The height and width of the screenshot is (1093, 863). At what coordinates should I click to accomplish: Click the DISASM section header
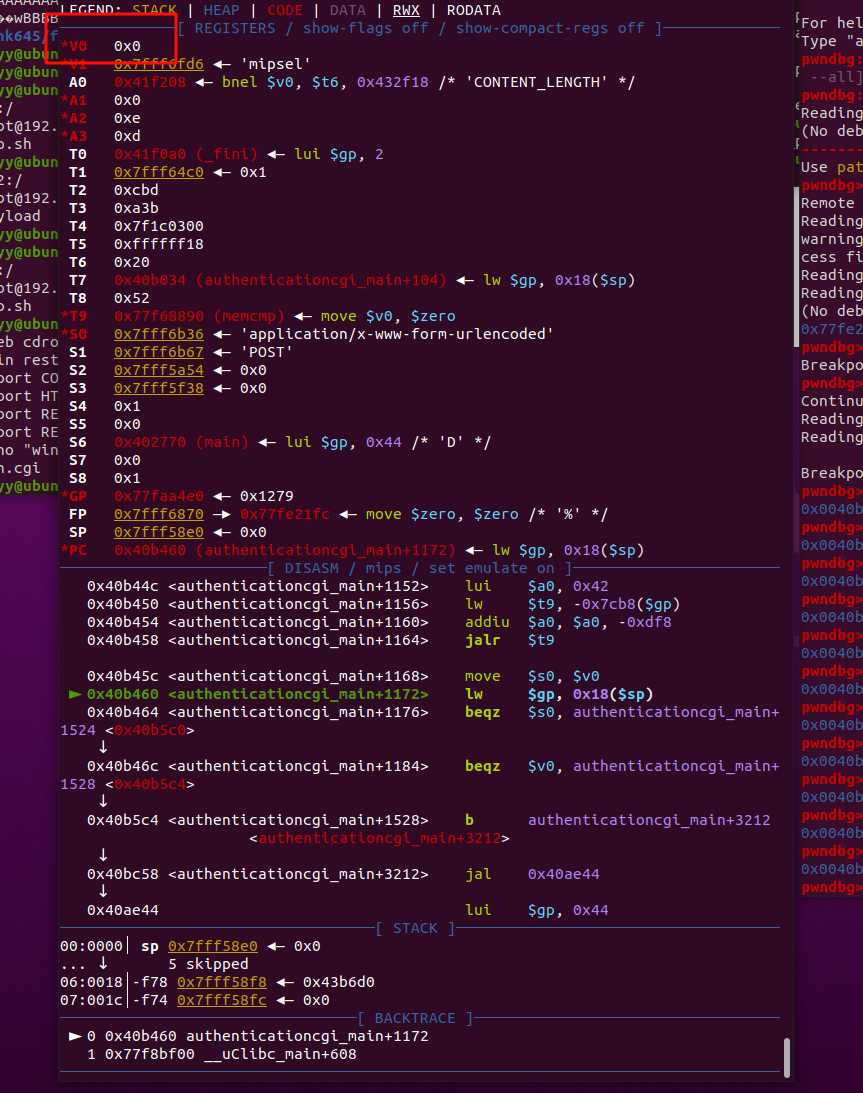point(420,569)
